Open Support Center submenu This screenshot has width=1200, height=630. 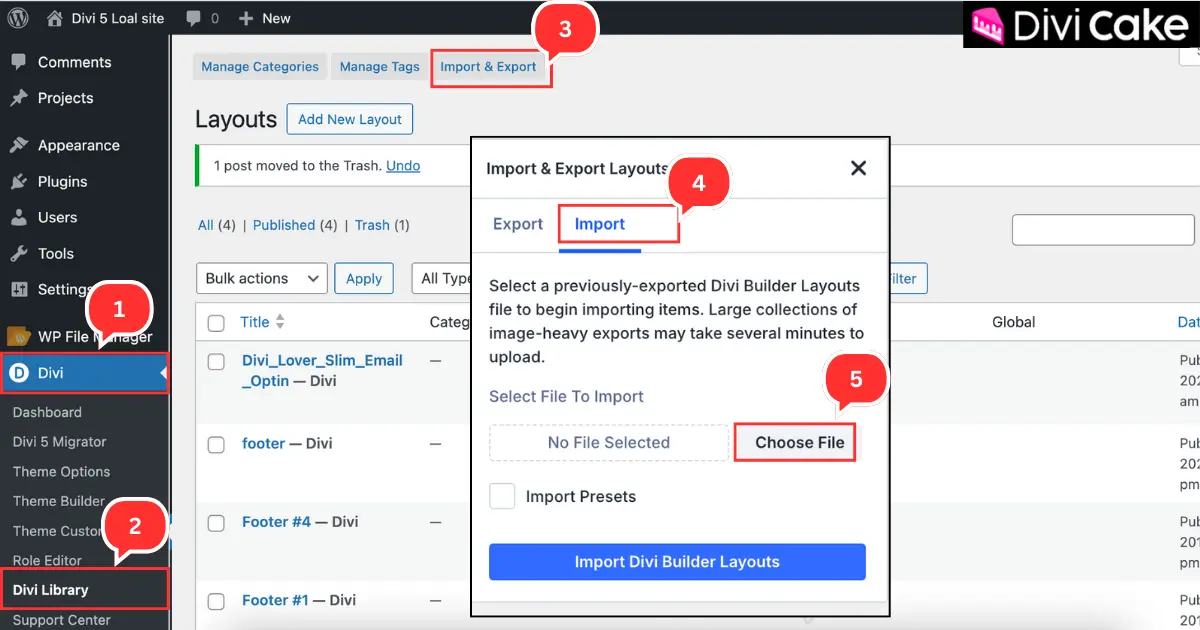[61, 620]
